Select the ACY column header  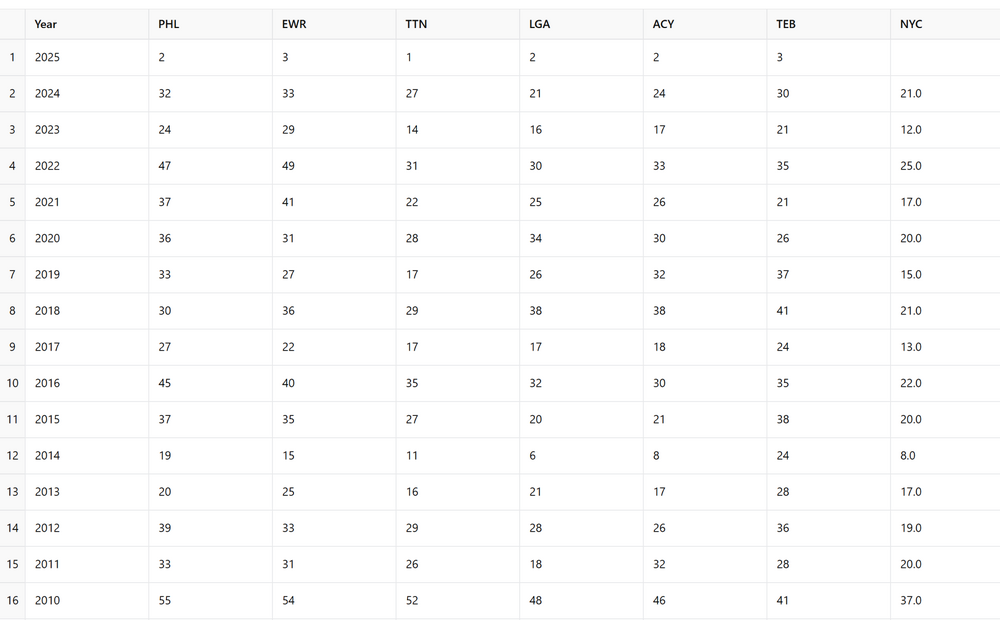pos(705,24)
